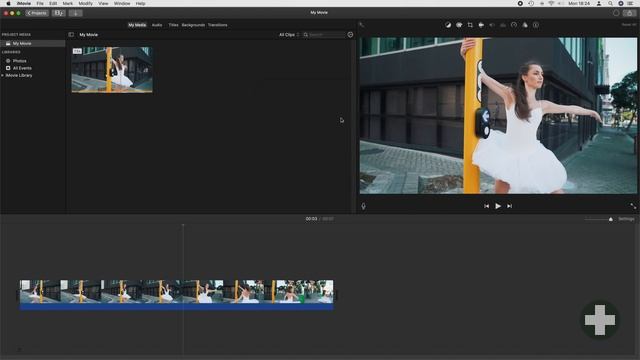Viewport: 640px width, 360px height.
Task: Open the All Clips filter dropdown
Action: [x=289, y=35]
